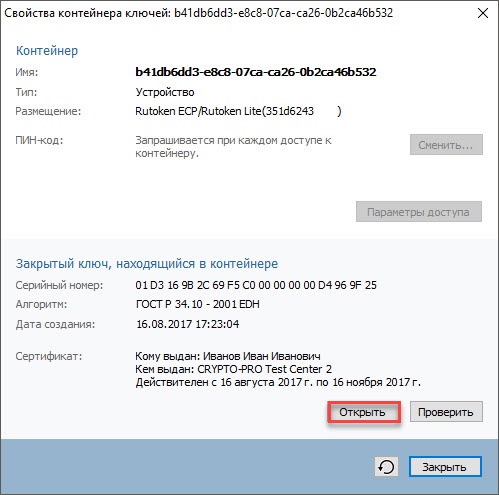Click the Параметры доступа button
Viewport: 499px width, 495px height.
point(419,212)
